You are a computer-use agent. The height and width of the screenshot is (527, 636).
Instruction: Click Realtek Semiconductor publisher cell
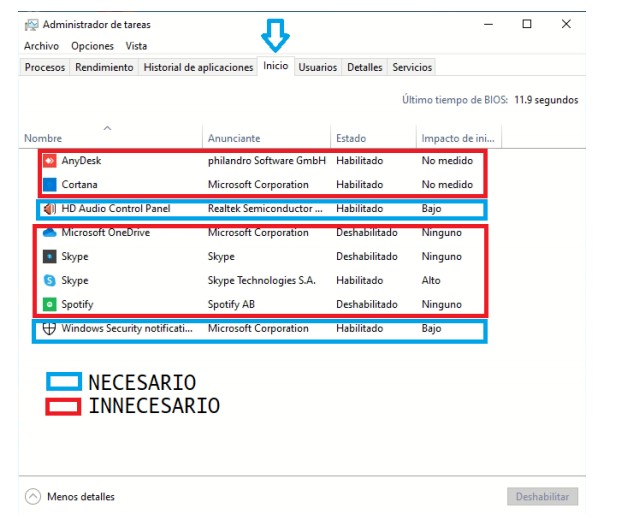[x=265, y=209]
